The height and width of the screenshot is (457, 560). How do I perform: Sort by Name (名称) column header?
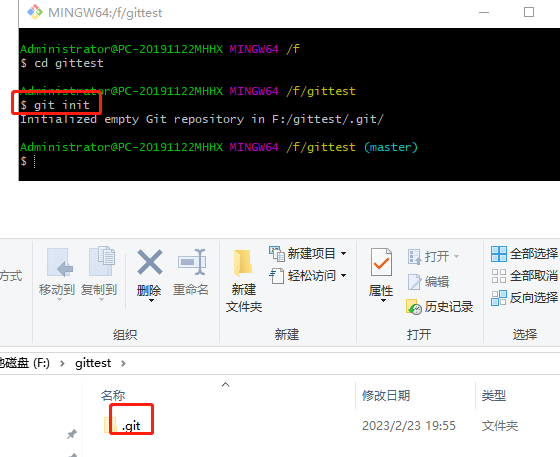tap(113, 396)
